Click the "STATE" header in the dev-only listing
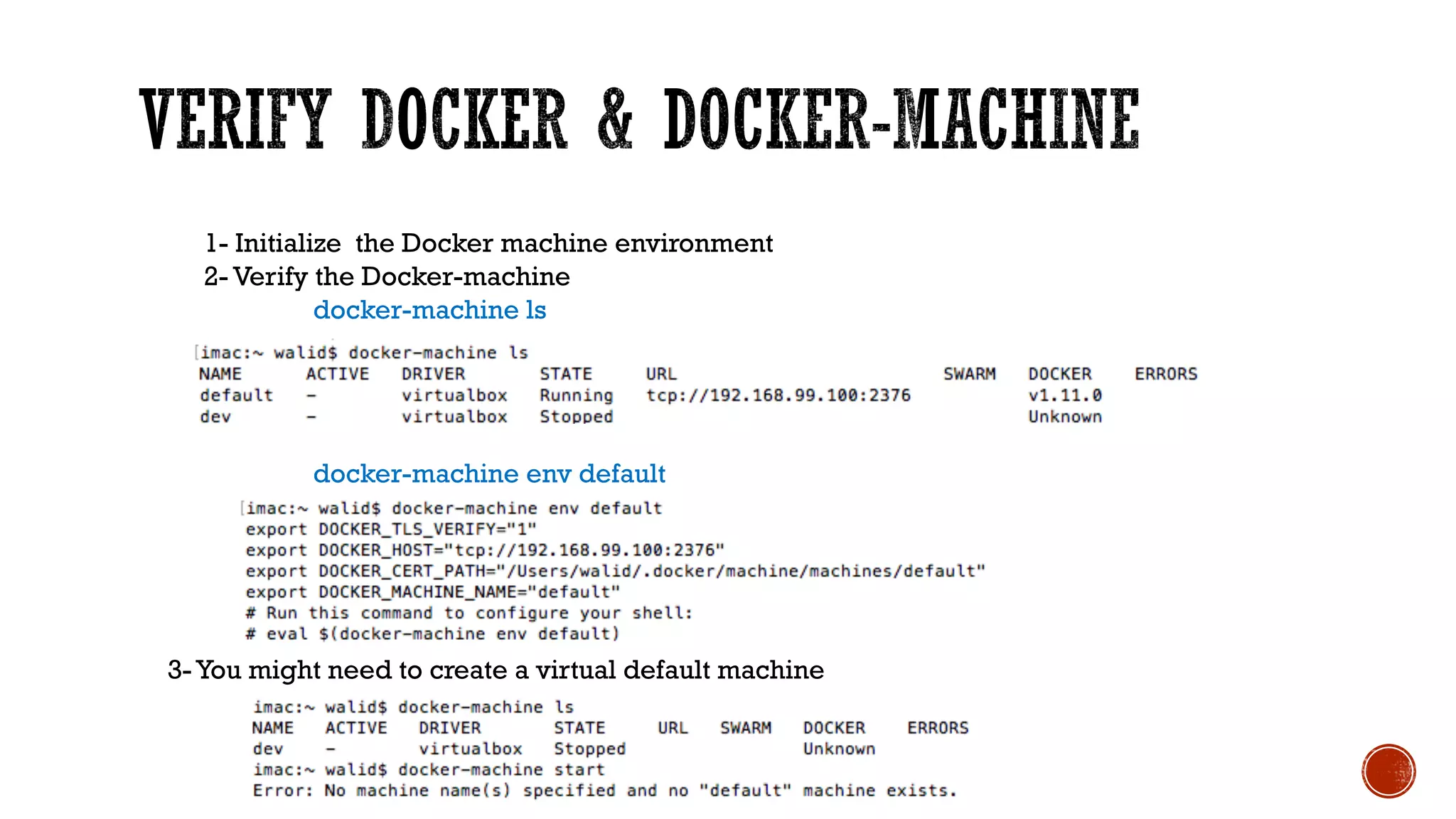The height and width of the screenshot is (819, 1456). tap(580, 728)
